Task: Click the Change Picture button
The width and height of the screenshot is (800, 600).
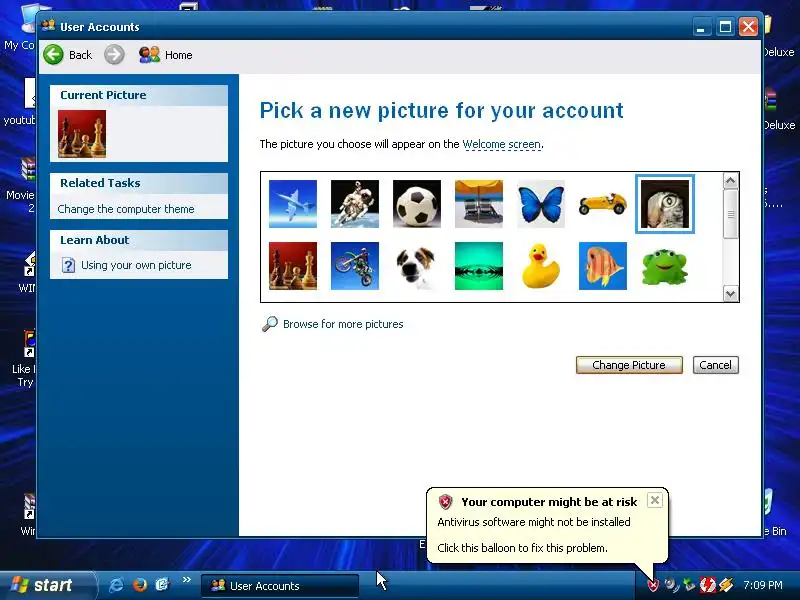Action: [x=629, y=365]
